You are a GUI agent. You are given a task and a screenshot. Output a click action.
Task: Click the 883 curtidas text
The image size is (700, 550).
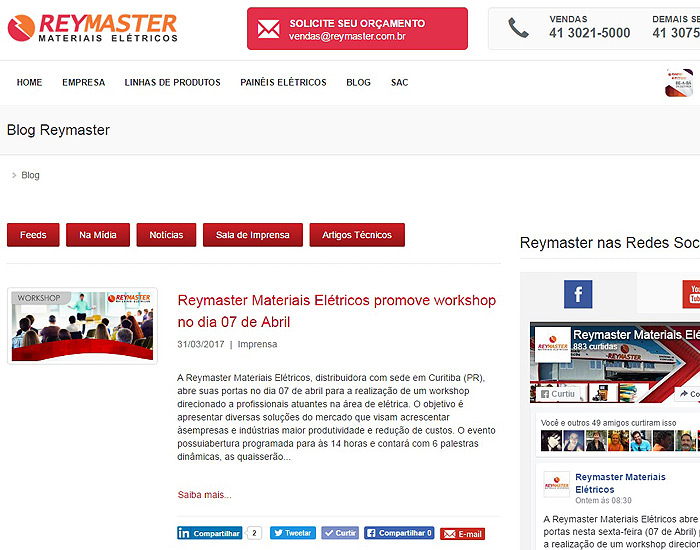click(595, 346)
